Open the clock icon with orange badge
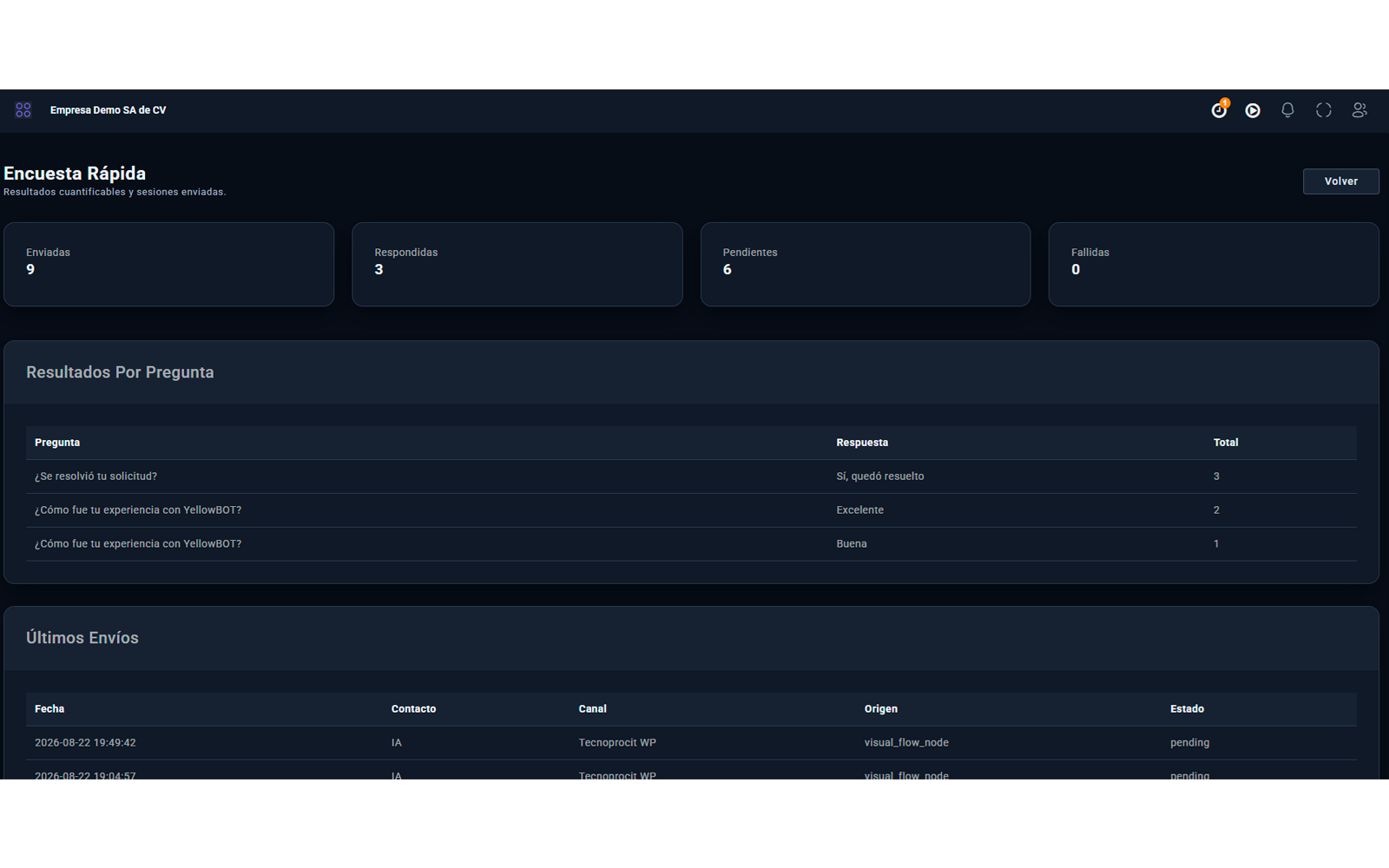Viewport: 1389px width, 868px height. 1220,109
